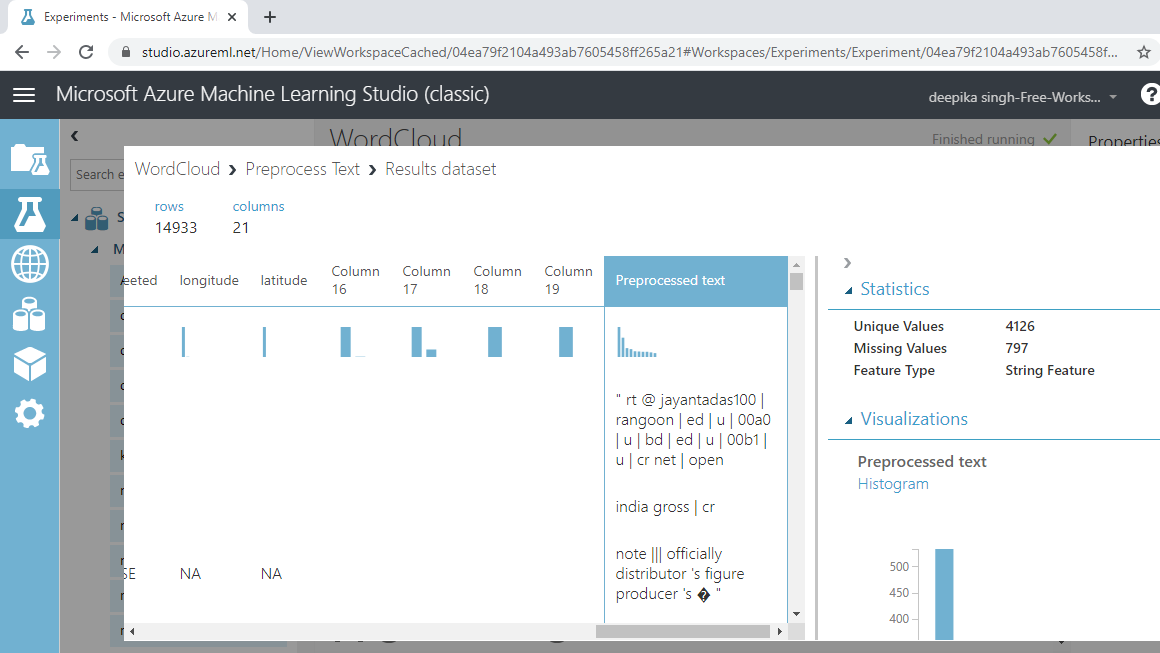Click the Feature Type String Feature value

click(1050, 371)
